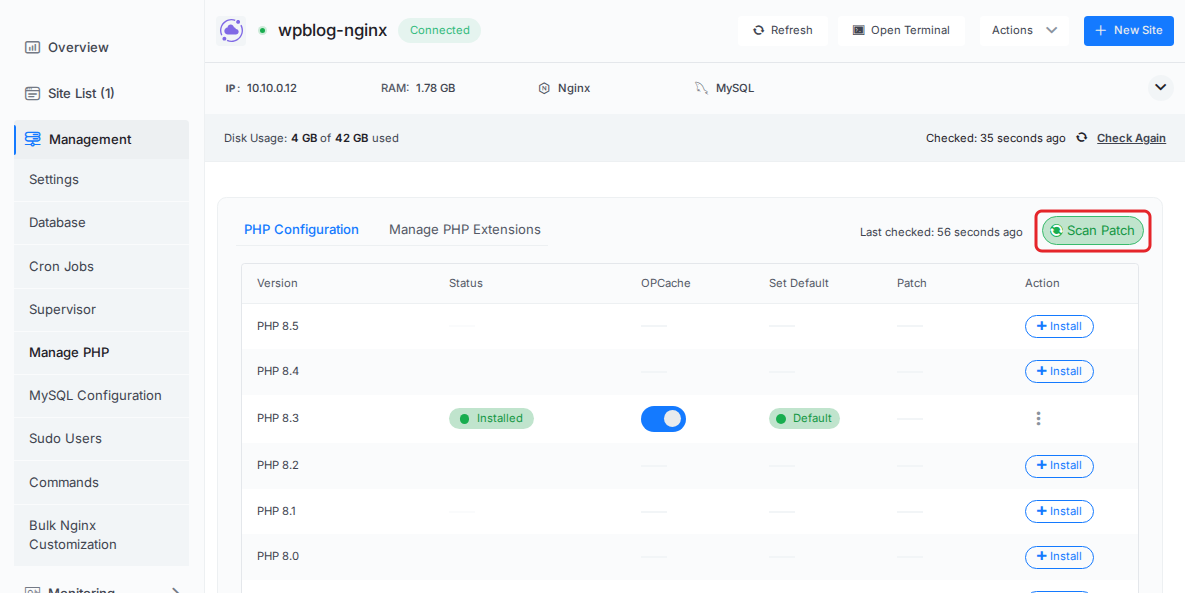Open Database in the sidebar
The width and height of the screenshot is (1185, 593).
[x=101, y=223]
